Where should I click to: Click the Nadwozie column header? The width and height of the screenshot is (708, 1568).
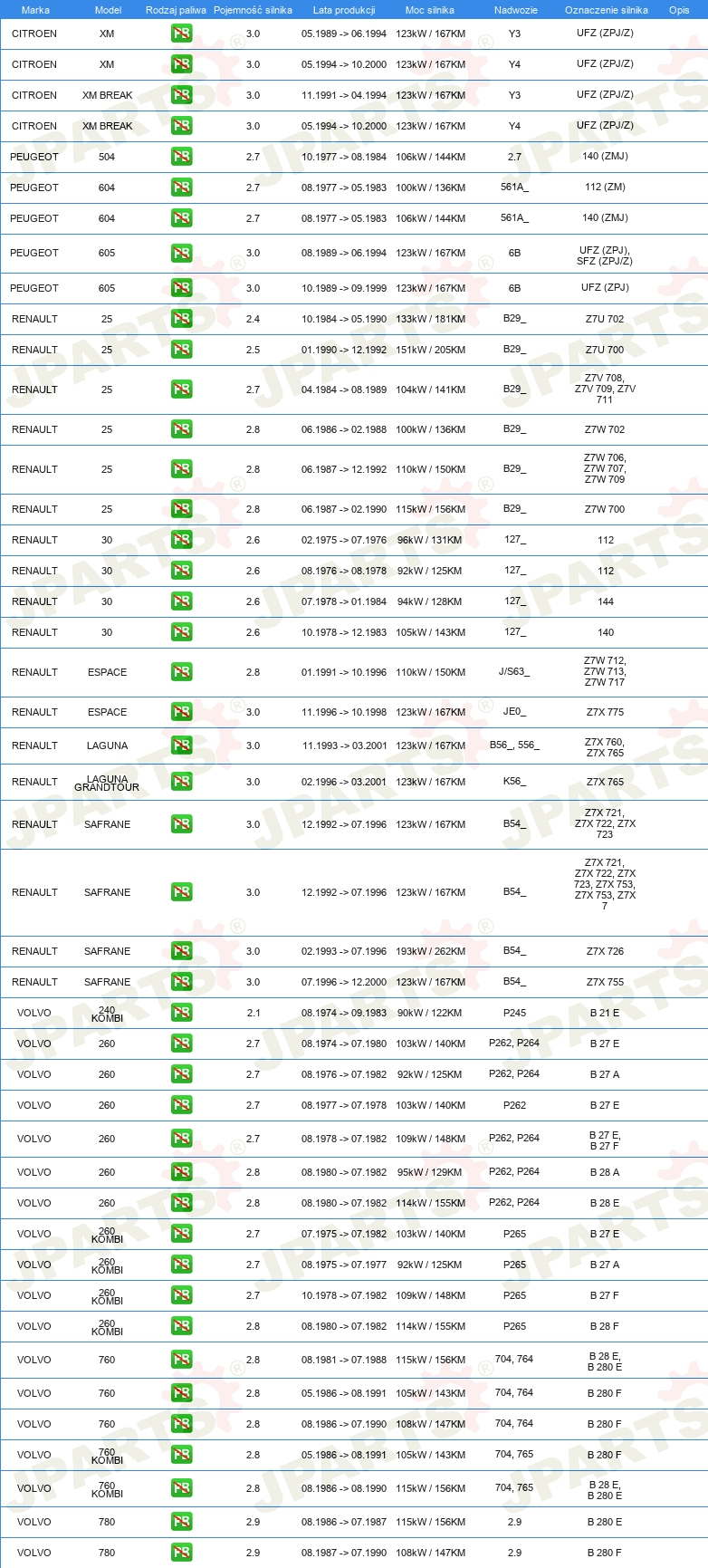(515, 10)
